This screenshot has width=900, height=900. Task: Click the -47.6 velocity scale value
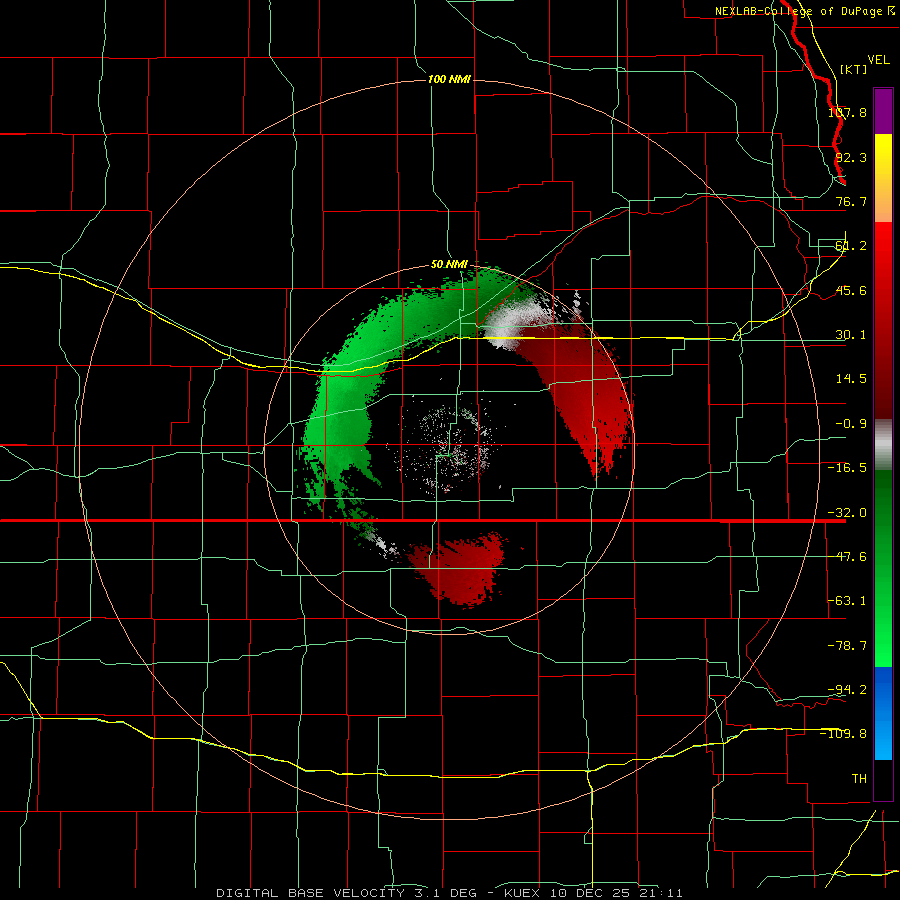click(x=847, y=557)
